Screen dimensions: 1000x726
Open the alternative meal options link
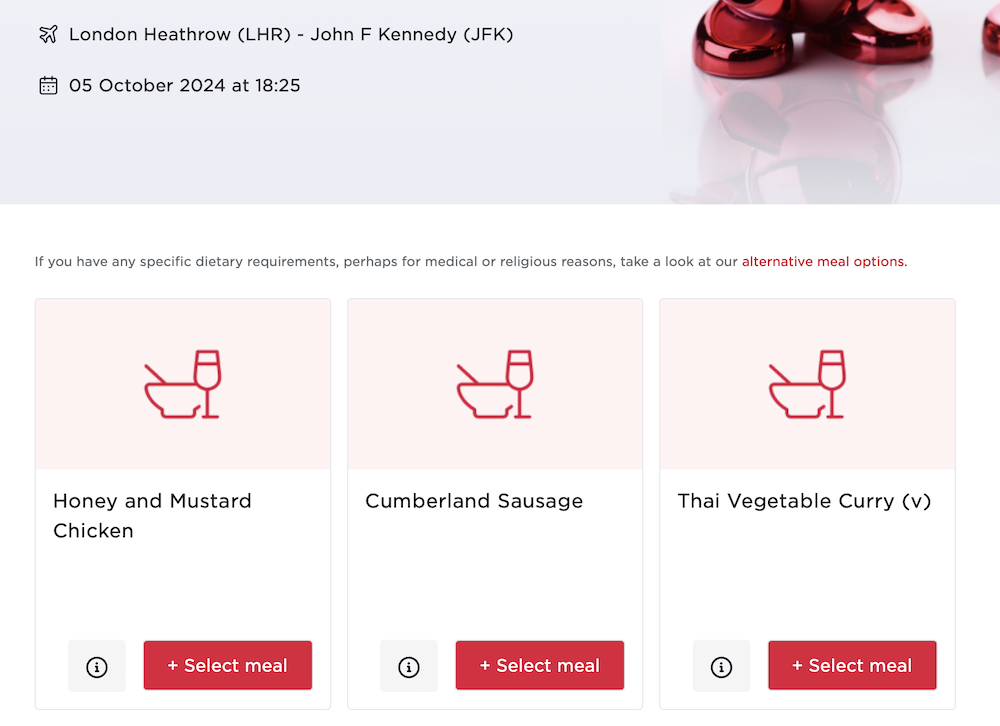(824, 262)
